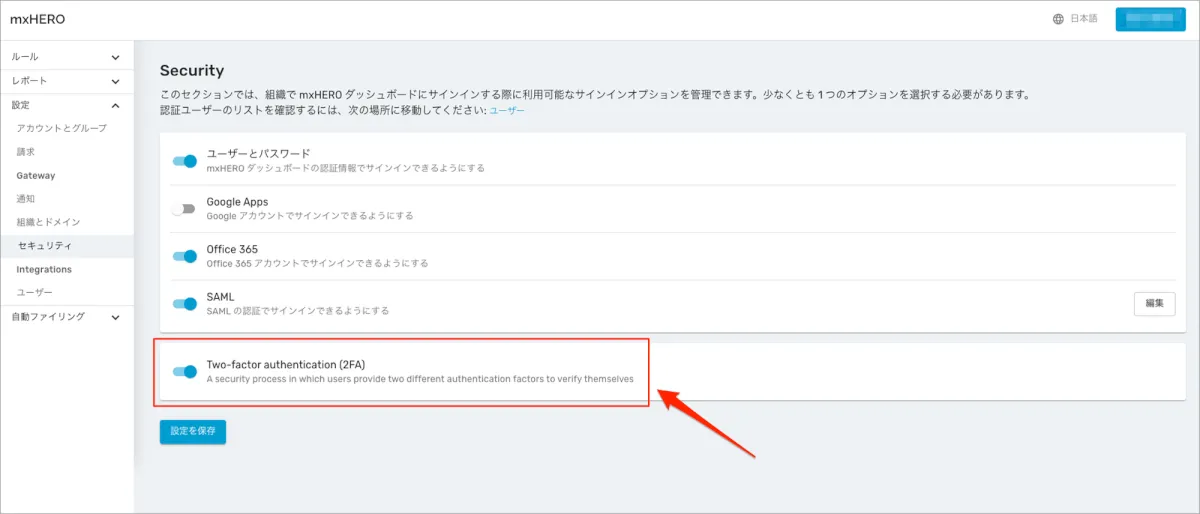The width and height of the screenshot is (1200, 514).
Task: Enable Google Apps sign-in toggle
Action: click(184, 209)
